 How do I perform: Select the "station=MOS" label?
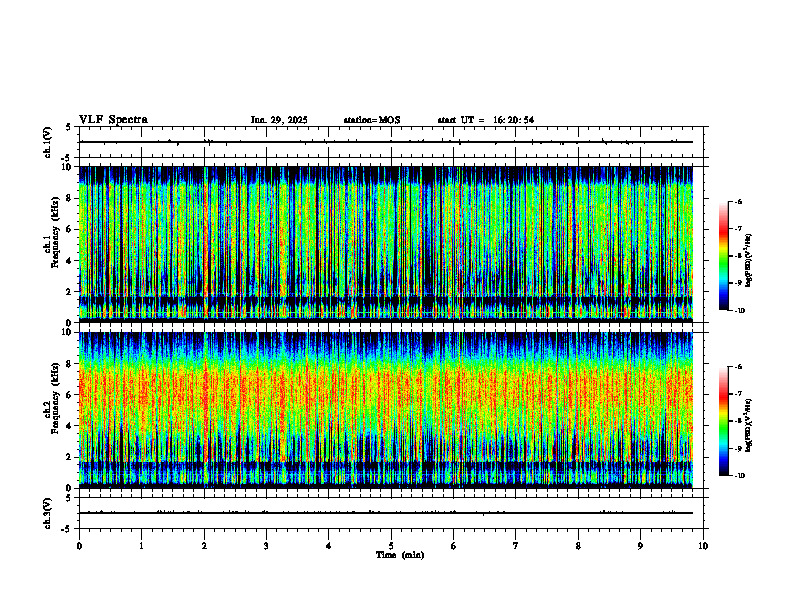pos(372,120)
